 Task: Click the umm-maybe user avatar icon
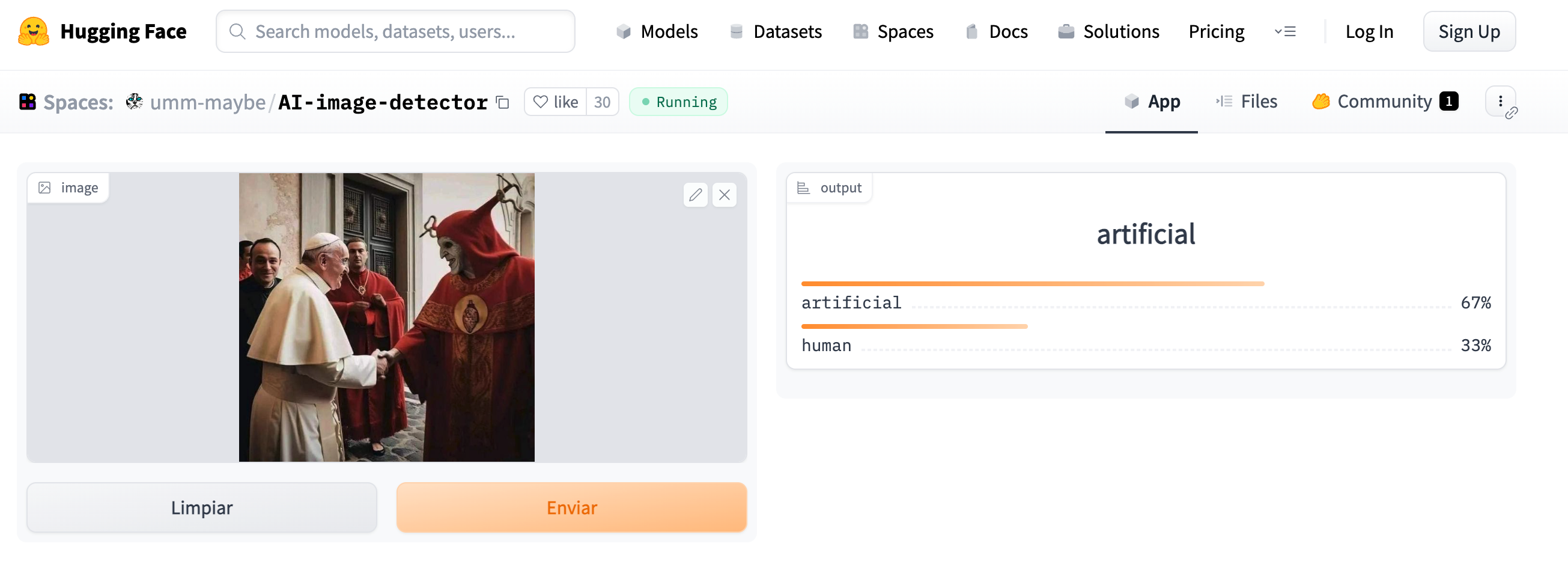pyautogui.click(x=135, y=102)
